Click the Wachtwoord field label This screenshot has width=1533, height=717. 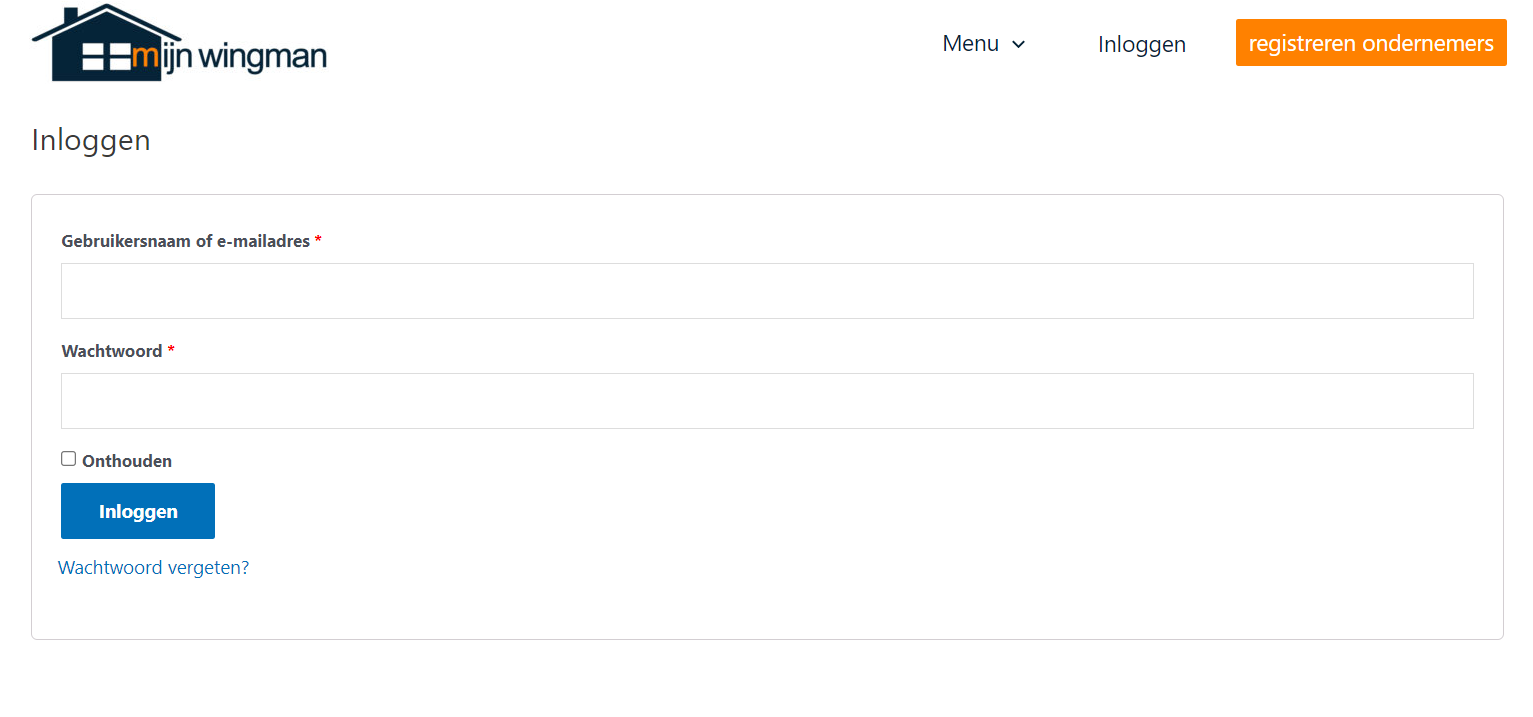pos(112,351)
